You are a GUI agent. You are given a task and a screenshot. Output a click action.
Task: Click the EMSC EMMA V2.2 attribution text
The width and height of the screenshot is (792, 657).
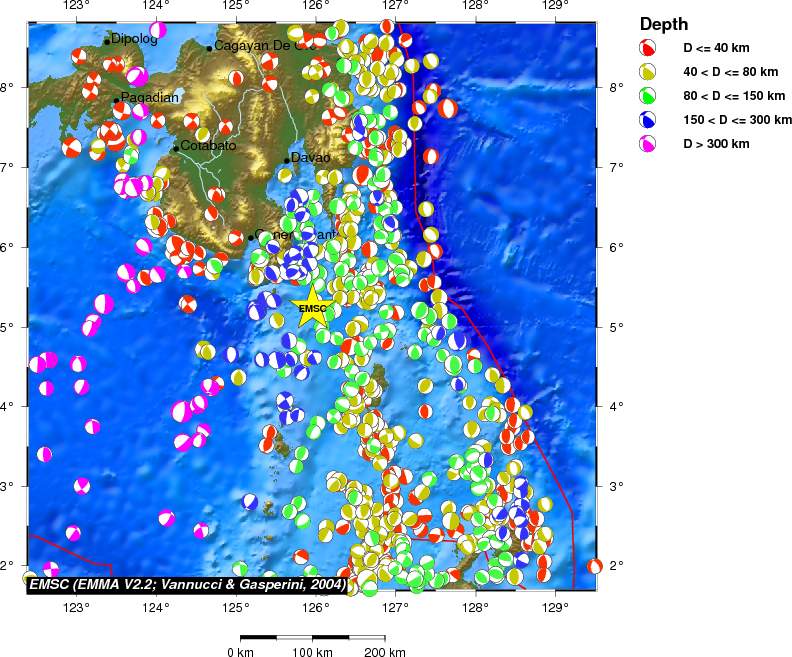tap(188, 584)
